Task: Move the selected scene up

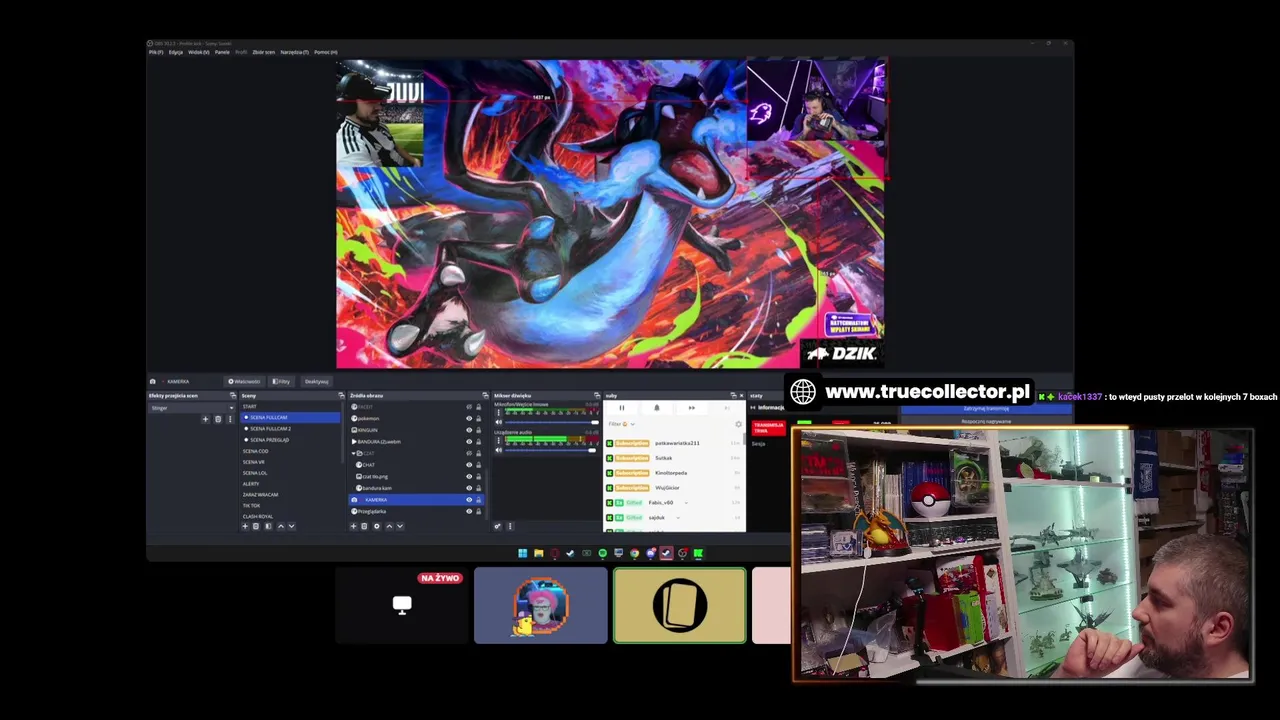Action: (x=281, y=526)
